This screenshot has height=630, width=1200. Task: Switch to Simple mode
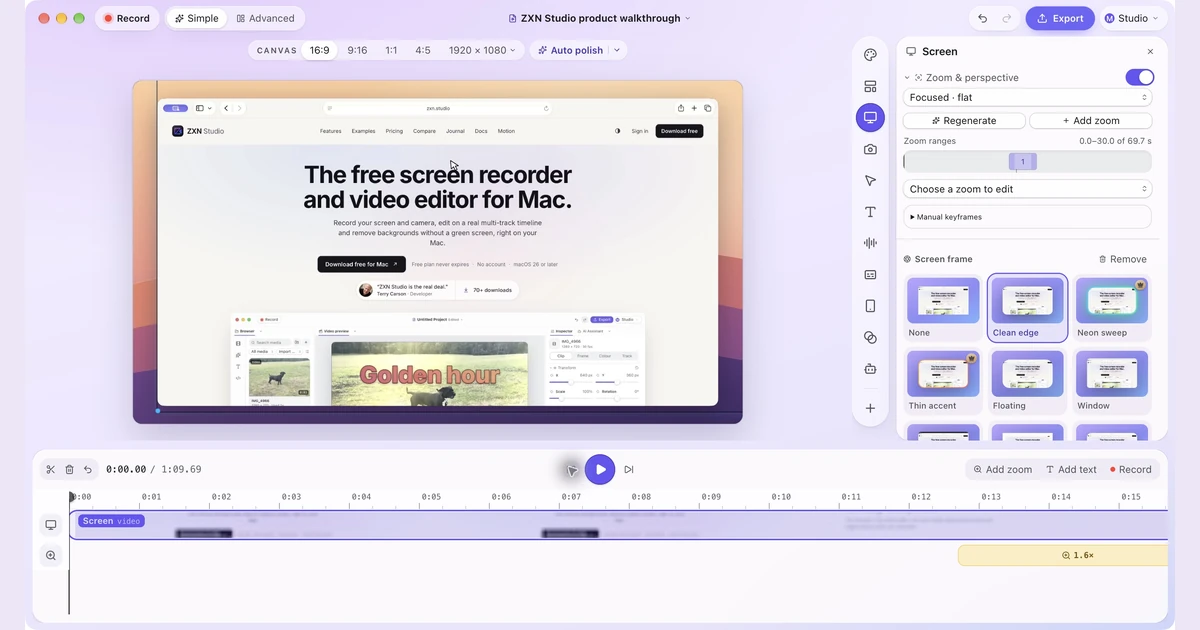coord(196,18)
